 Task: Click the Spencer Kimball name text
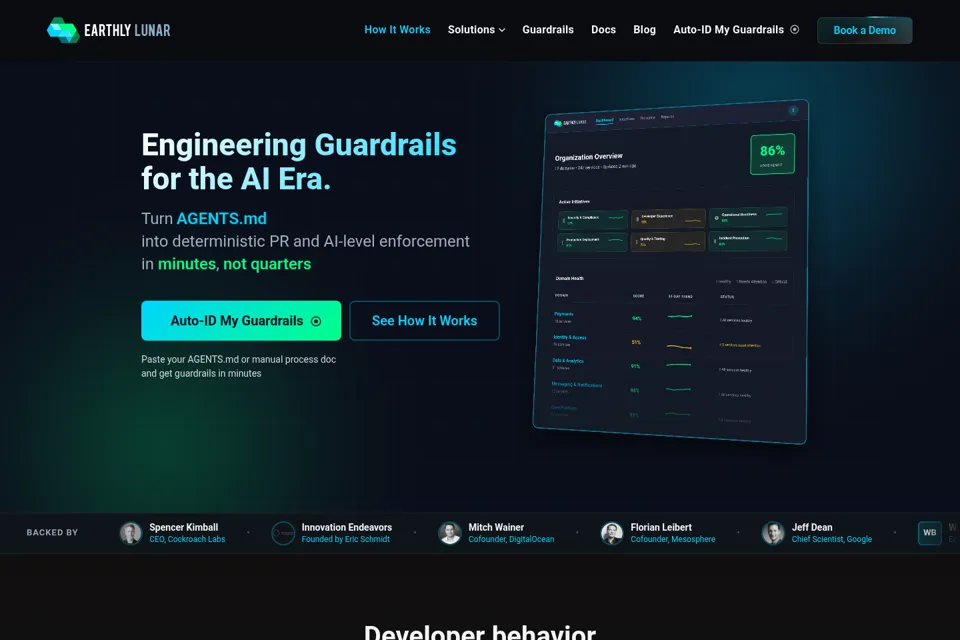184,527
